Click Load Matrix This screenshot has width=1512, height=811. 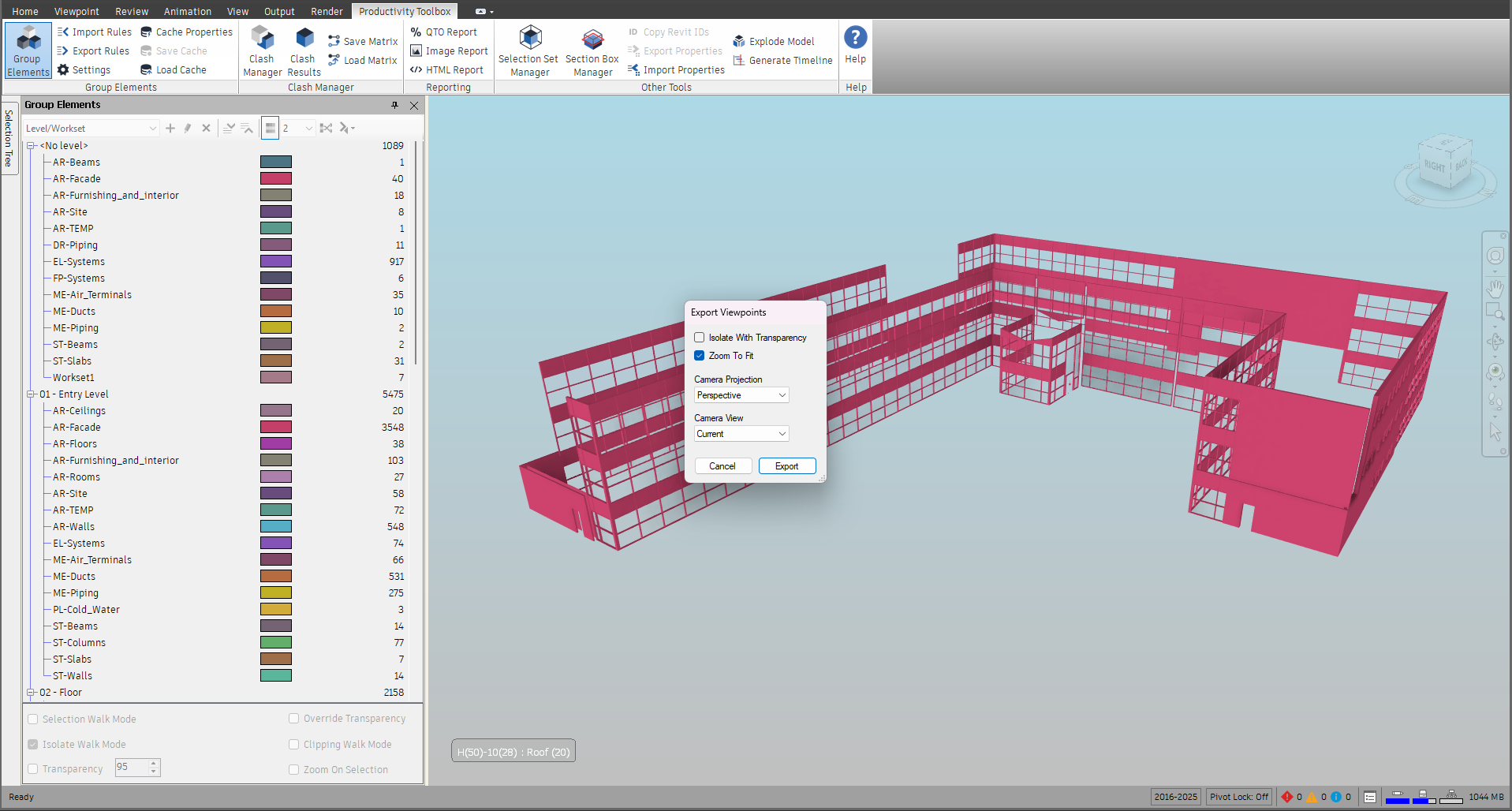pyautogui.click(x=363, y=60)
